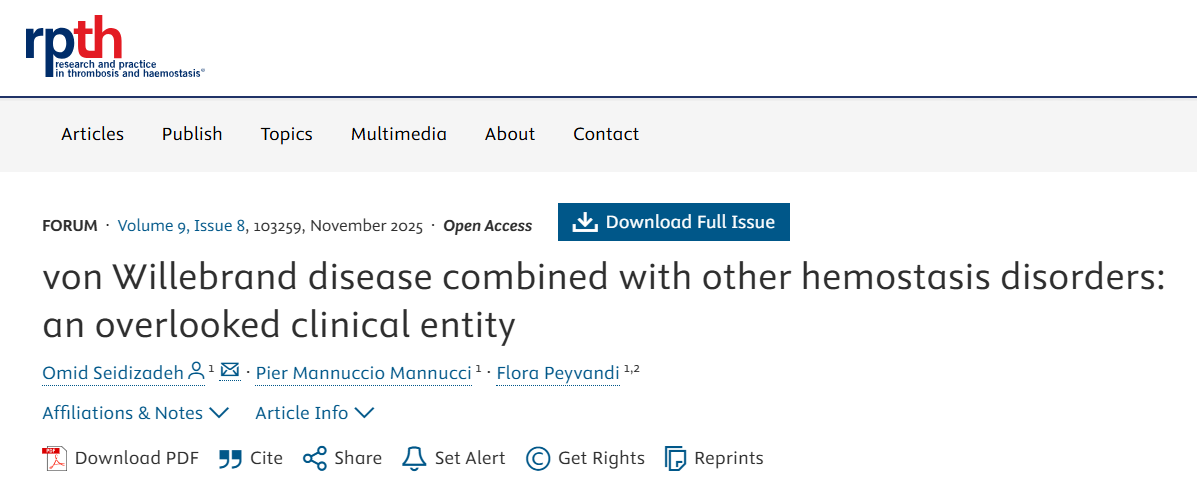The width and height of the screenshot is (1197, 483).
Task: Click the Reprints document icon
Action: coord(676,459)
